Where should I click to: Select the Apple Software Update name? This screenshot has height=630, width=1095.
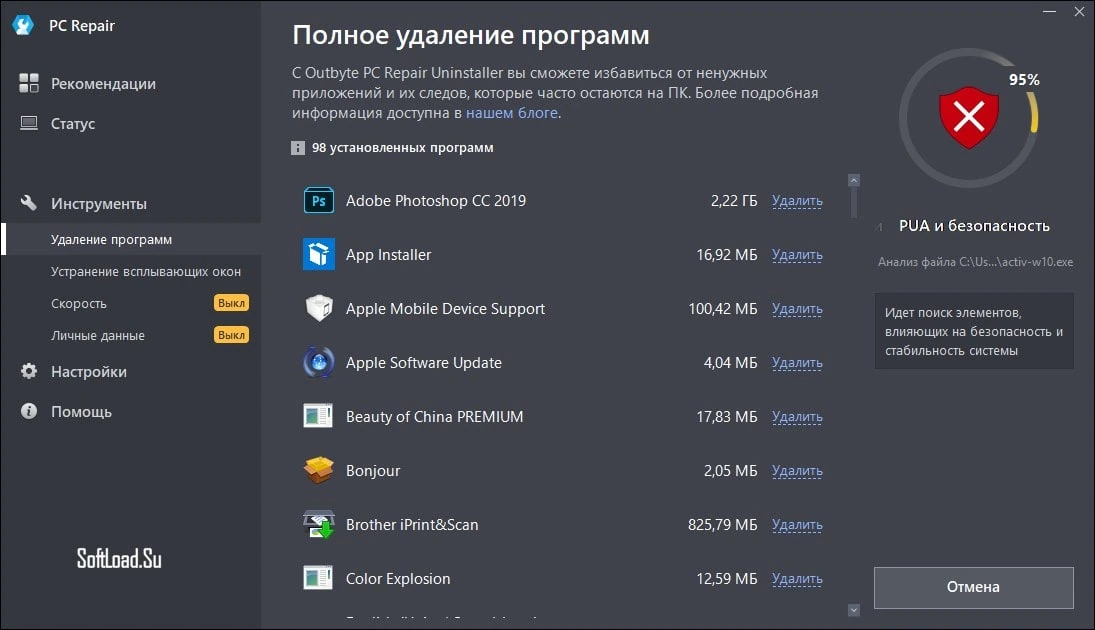tap(423, 362)
